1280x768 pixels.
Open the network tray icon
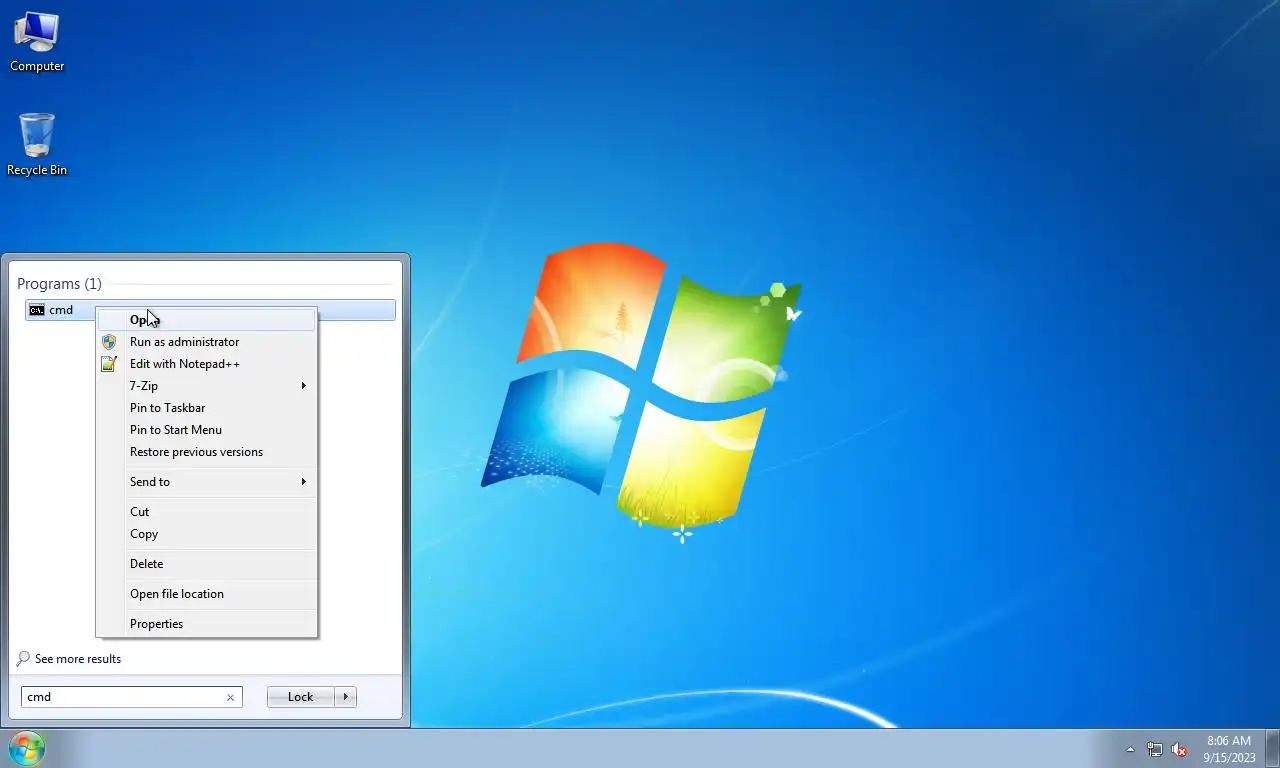(x=1155, y=749)
